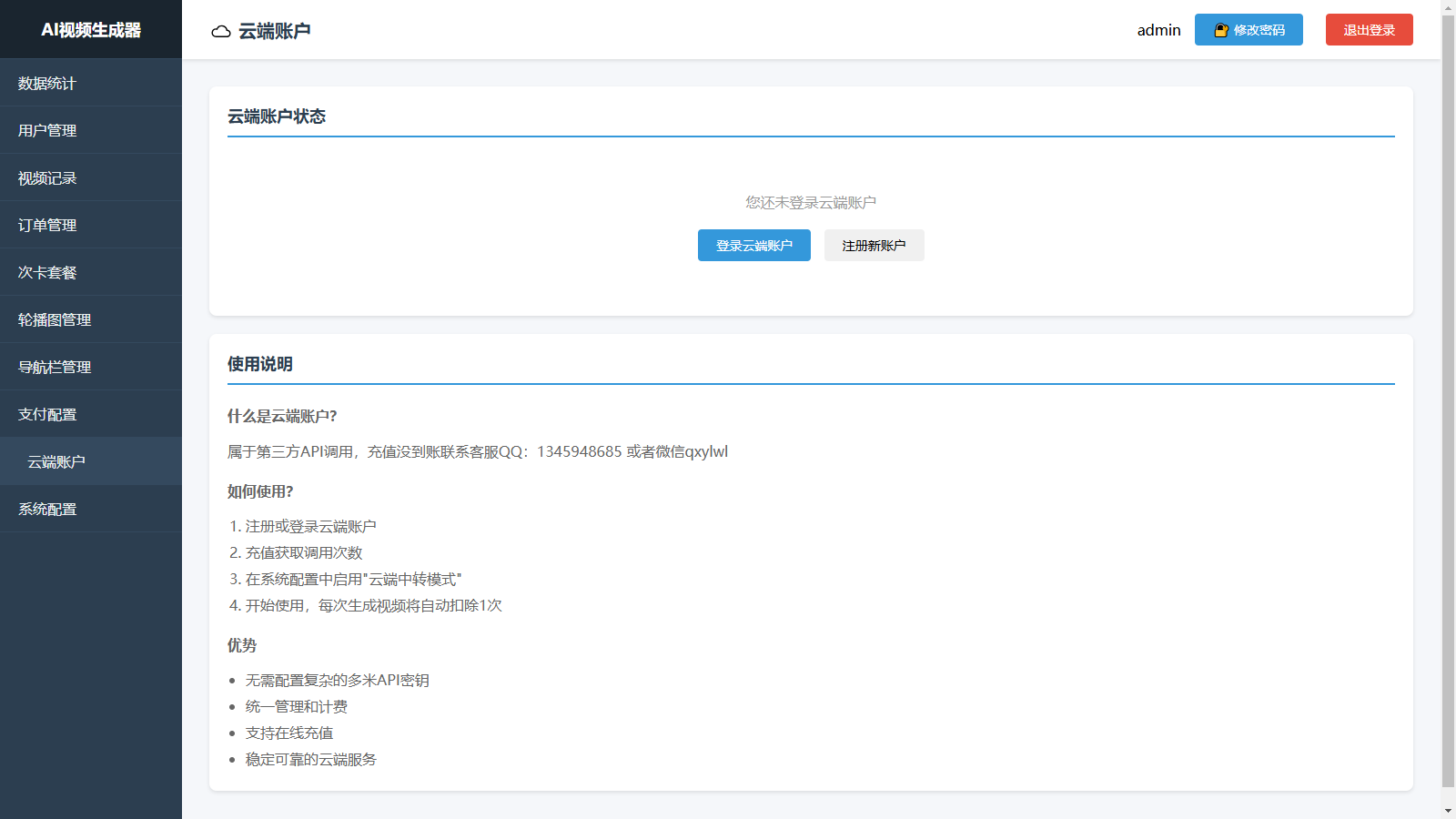
Task: Open 数据统计 in the sidebar
Action: [46, 83]
